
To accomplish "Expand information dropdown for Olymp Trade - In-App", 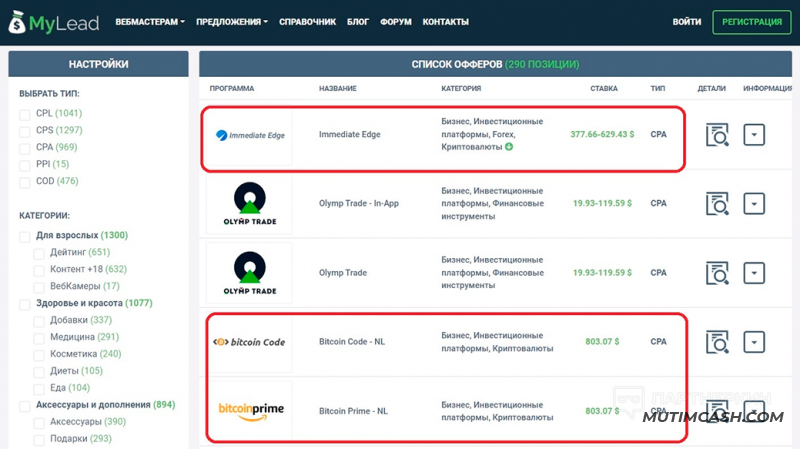I will pos(754,204).
